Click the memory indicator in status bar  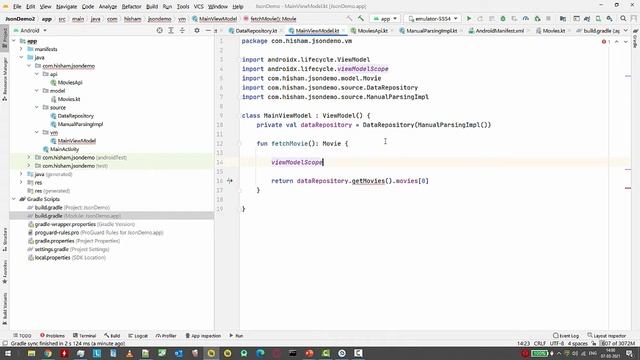619,344
